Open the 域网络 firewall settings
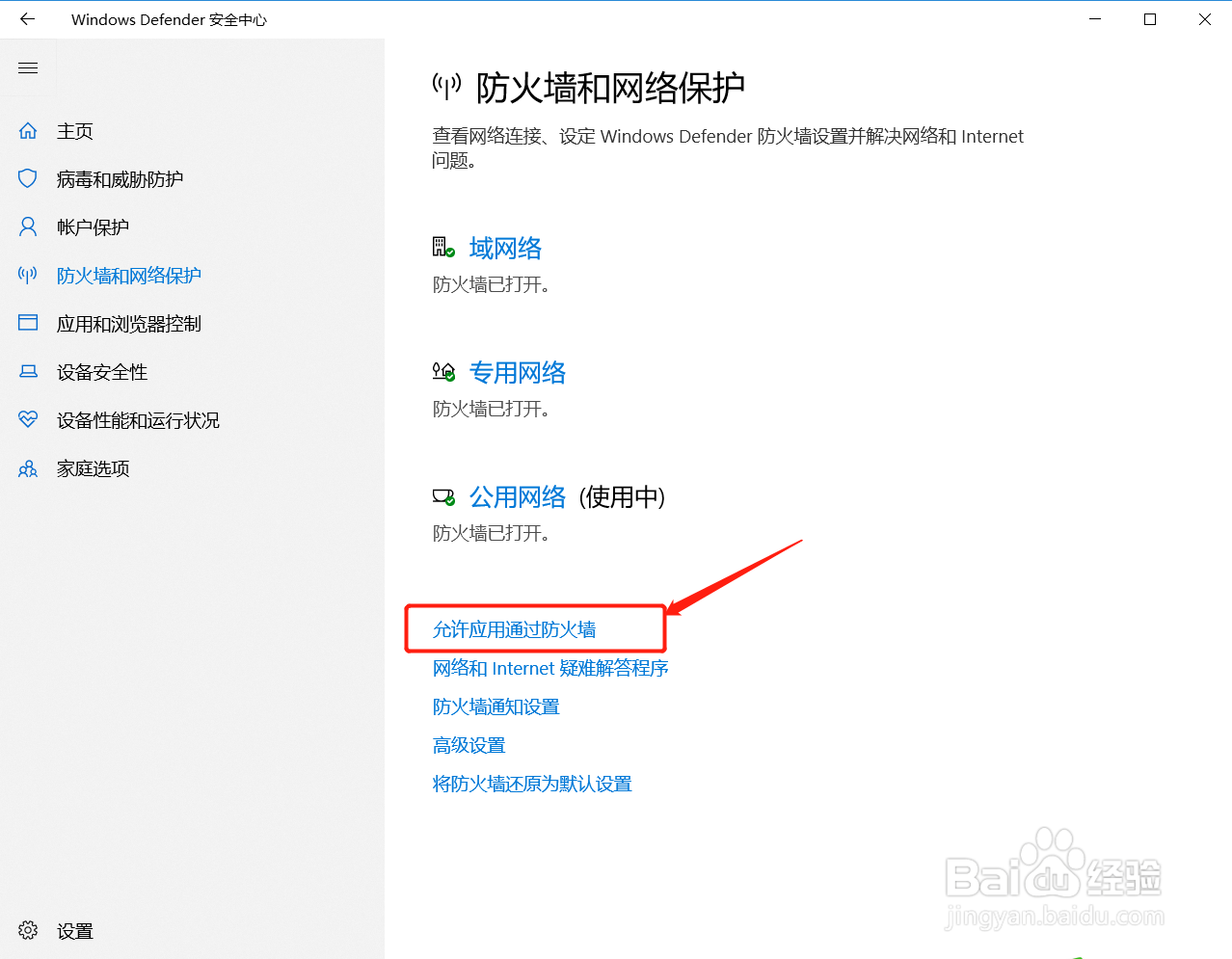This screenshot has height=959, width=1232. click(x=505, y=249)
